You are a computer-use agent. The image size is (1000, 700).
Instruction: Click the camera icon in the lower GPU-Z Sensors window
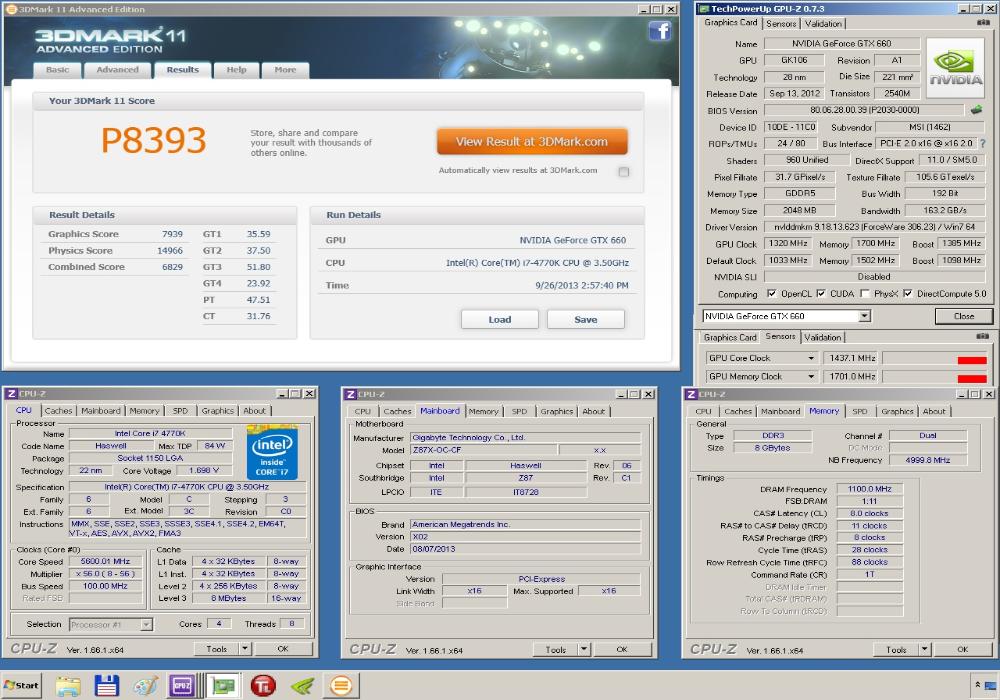983,336
